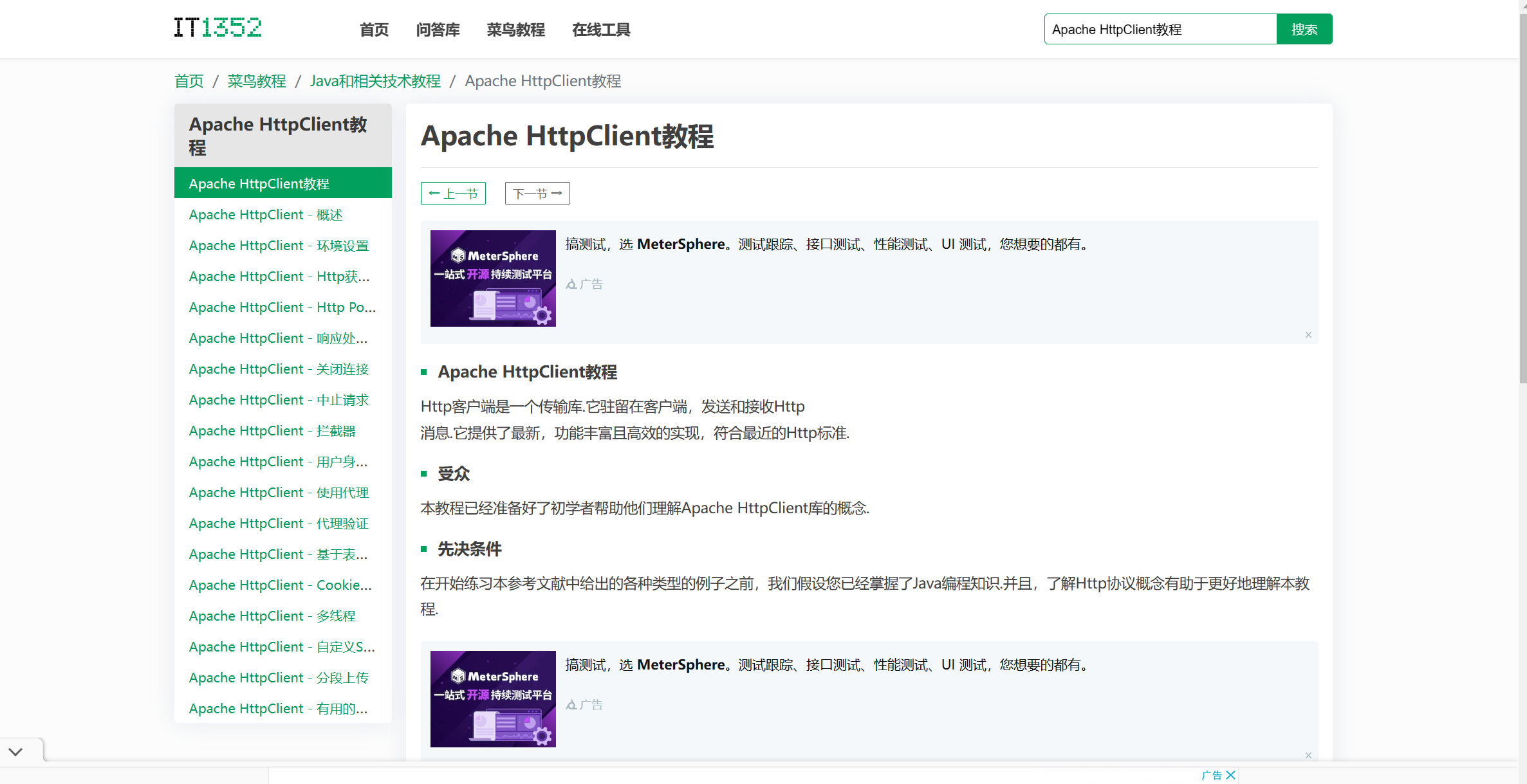The image size is (1527, 784).
Task: Click the 广告 label on bottom bar
Action: 1212,775
